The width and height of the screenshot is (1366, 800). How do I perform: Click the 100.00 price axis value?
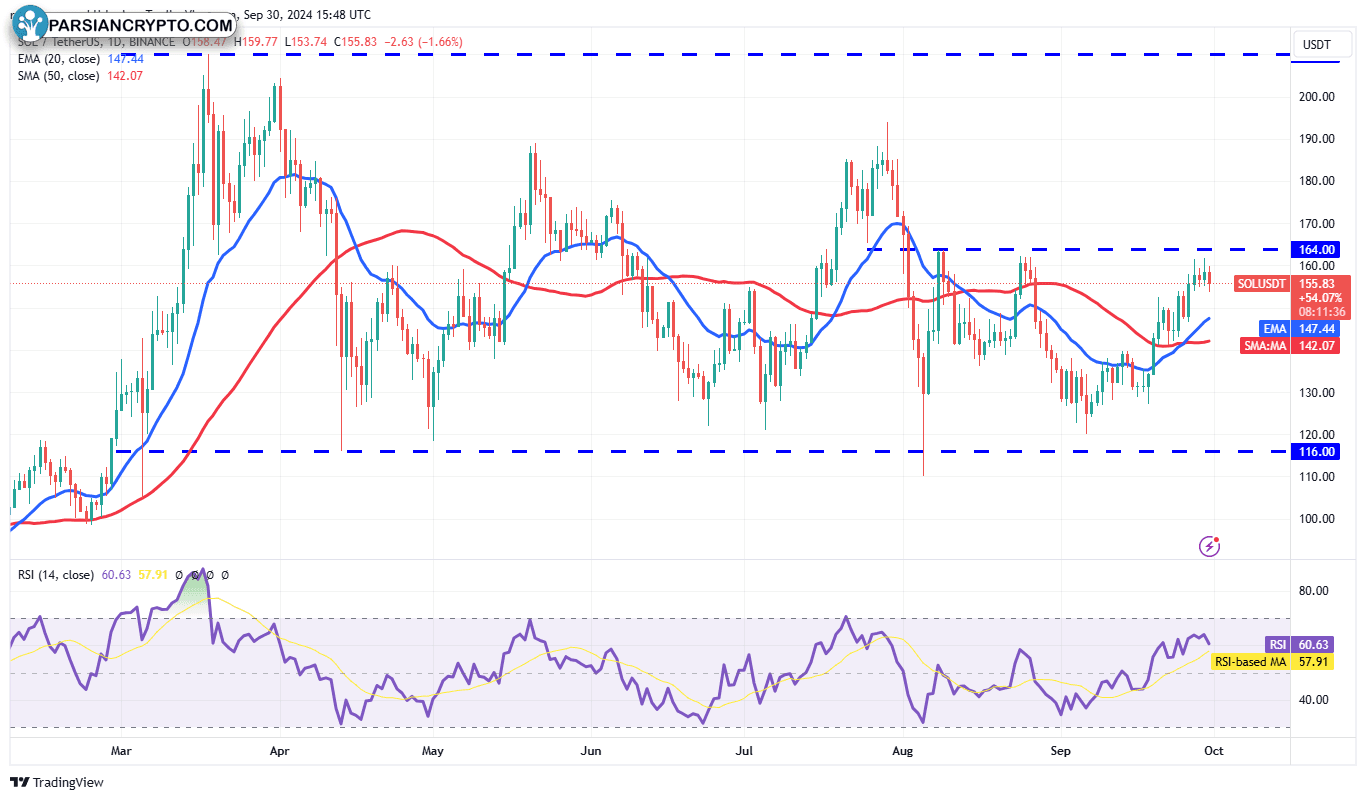point(1316,518)
